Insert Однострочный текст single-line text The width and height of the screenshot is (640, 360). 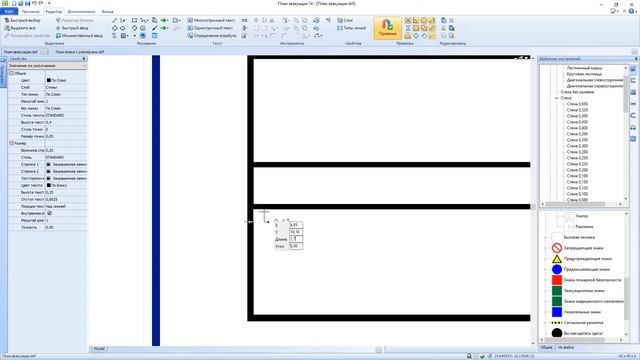(210, 28)
